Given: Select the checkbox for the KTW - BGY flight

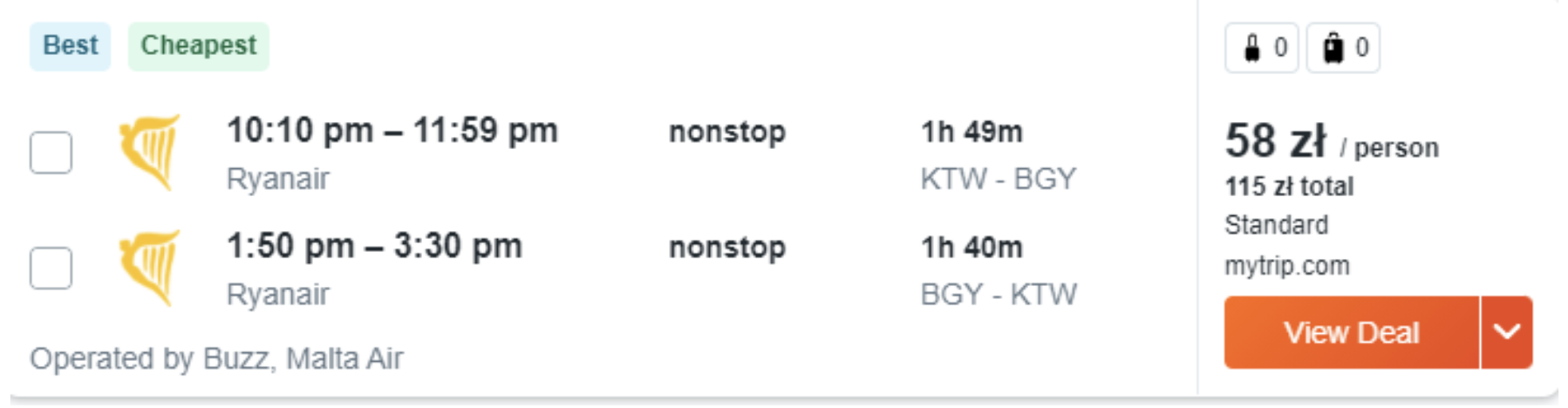Looking at the screenshot, I should [x=51, y=153].
